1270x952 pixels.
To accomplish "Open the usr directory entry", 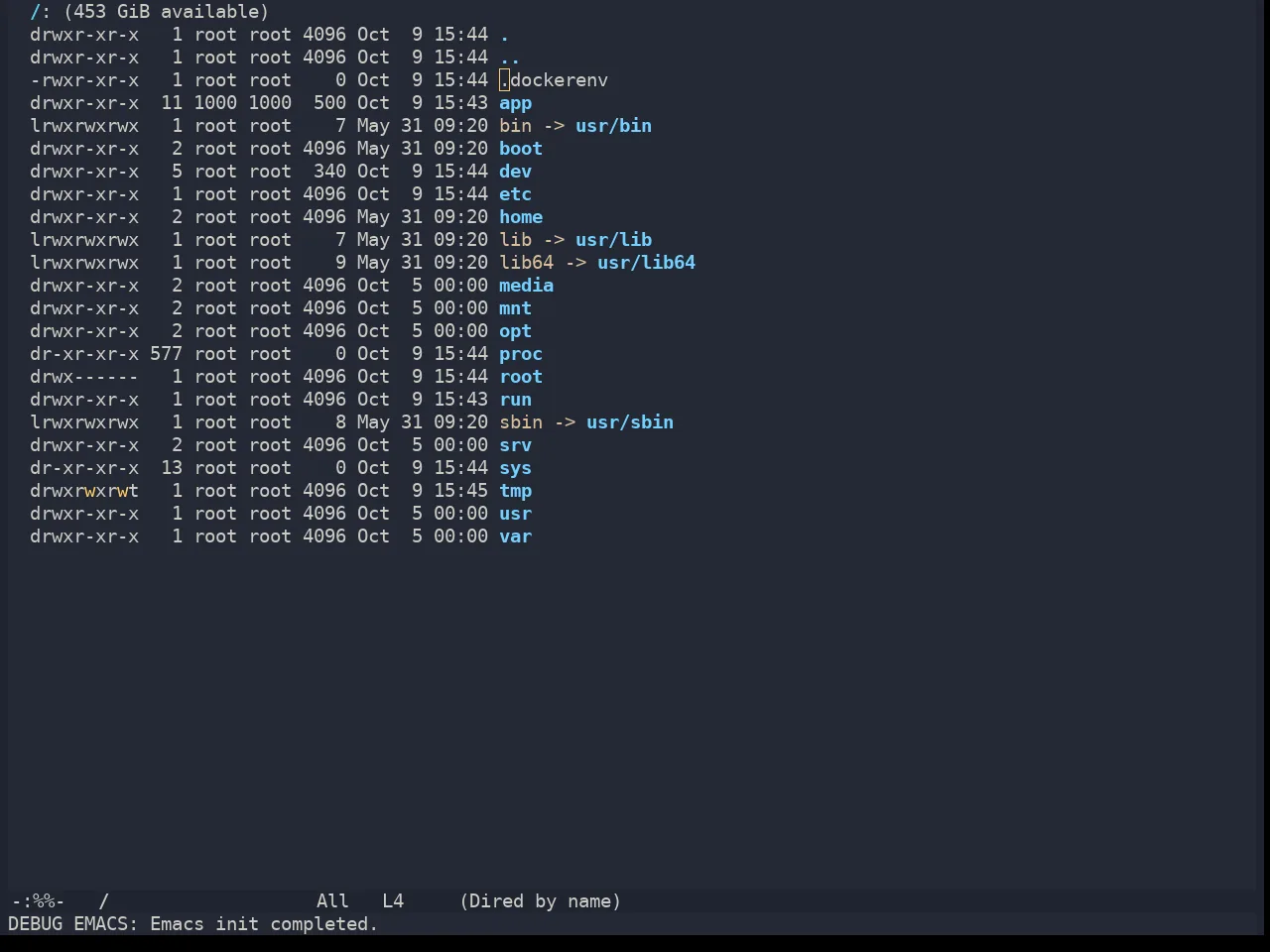I will [515, 514].
